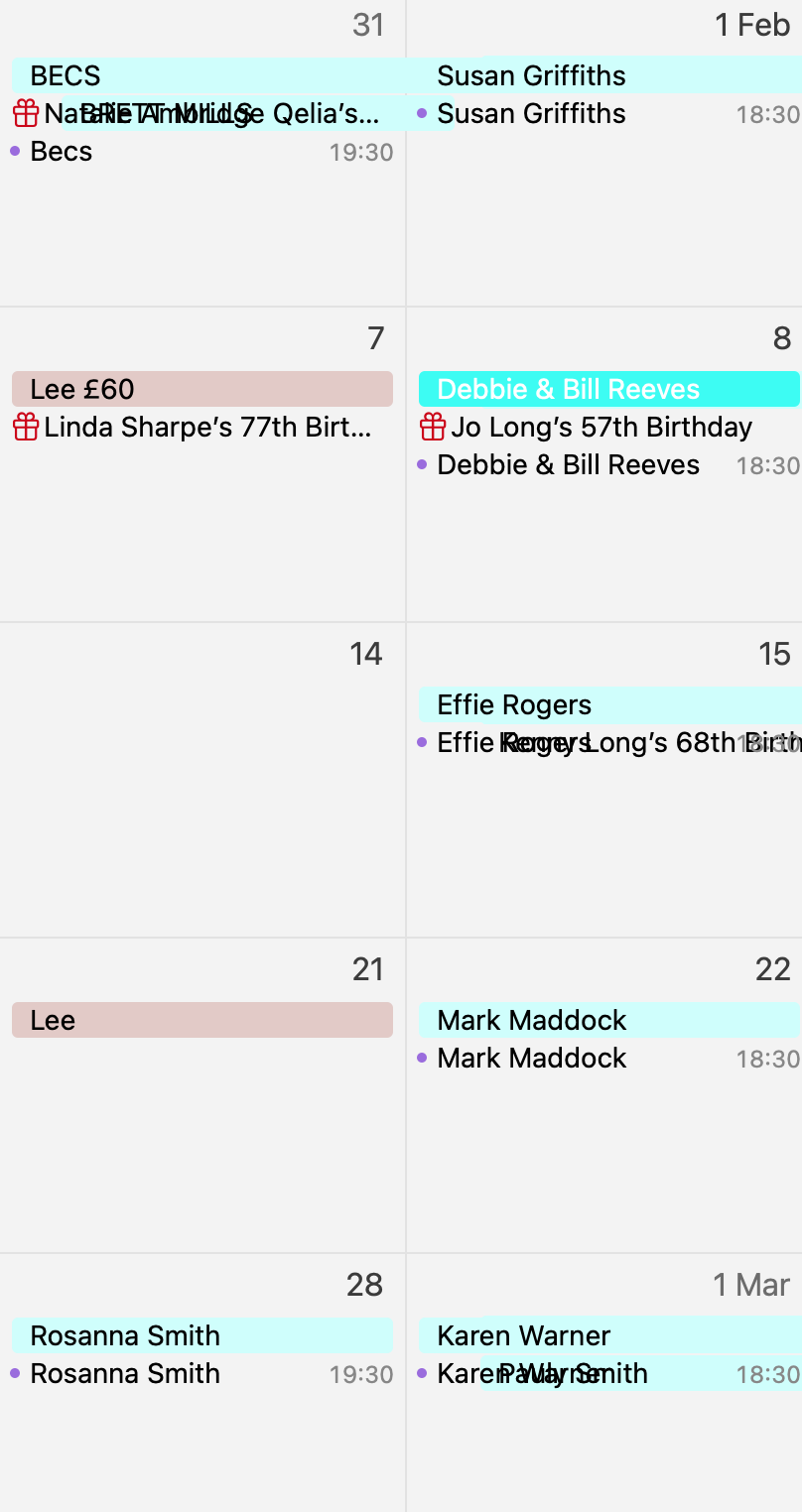Open Linda Sharpe's 77th Birthday event
This screenshot has width=802, height=1512.
click(208, 428)
